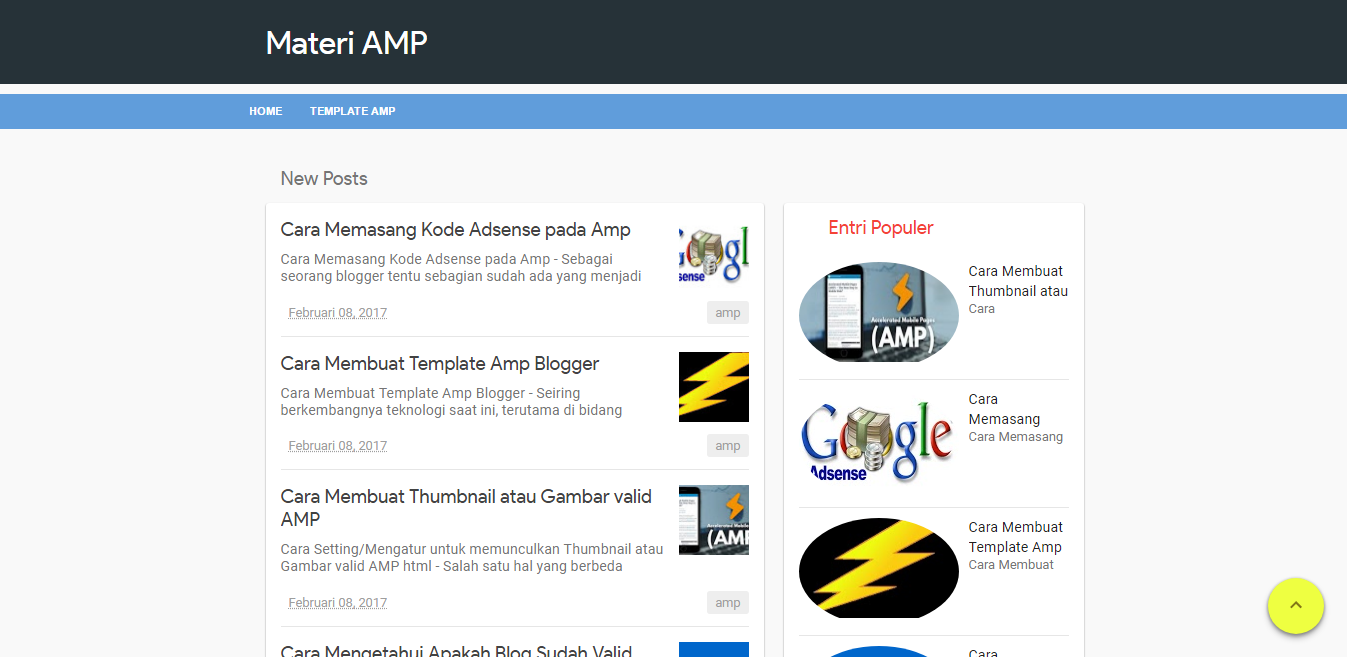Open the Materi AMP site title

346,42
